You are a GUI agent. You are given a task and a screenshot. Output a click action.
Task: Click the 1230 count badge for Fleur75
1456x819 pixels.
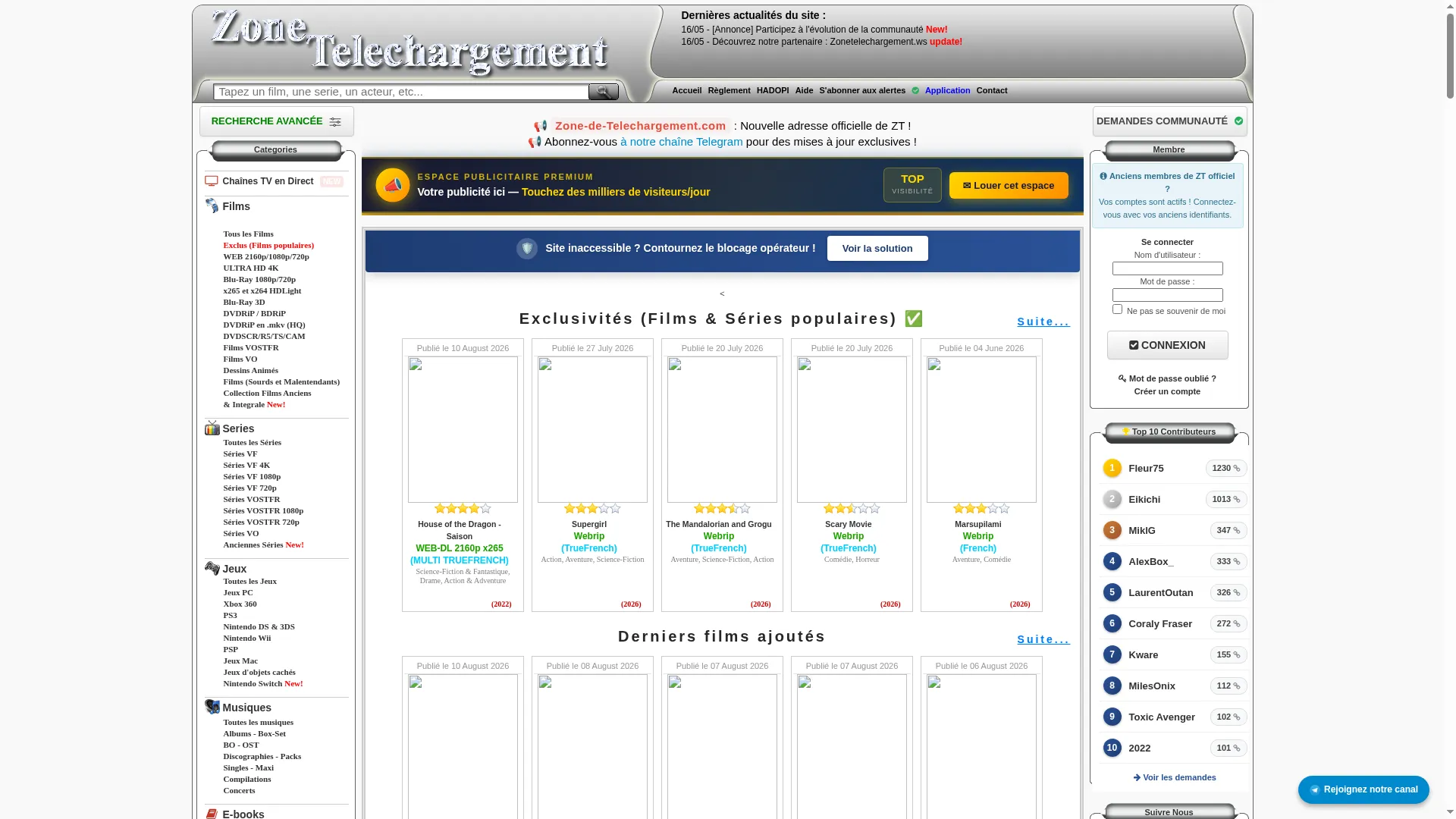coord(1226,469)
